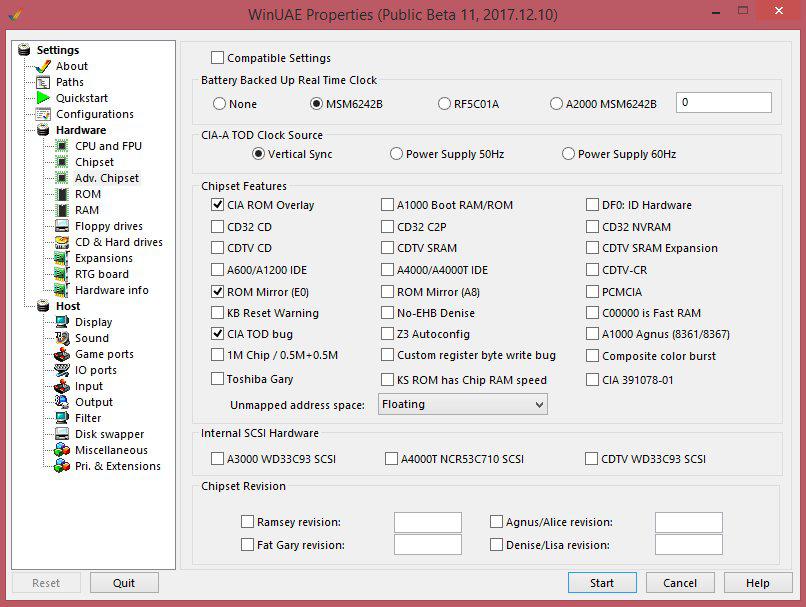Check the Toshiba Gary option

click(217, 379)
